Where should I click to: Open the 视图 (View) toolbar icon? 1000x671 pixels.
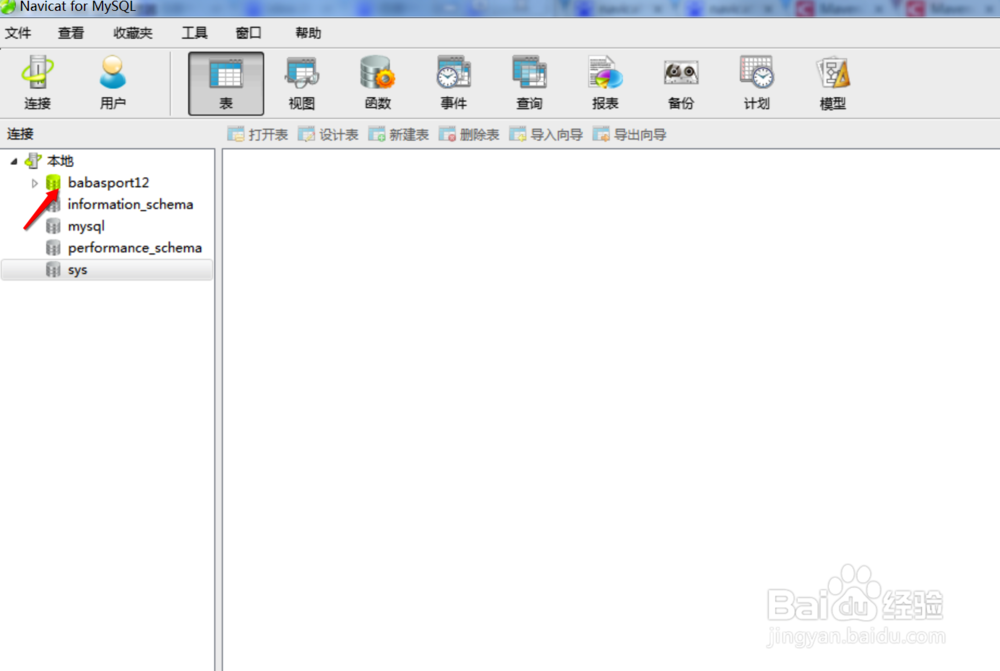click(302, 83)
